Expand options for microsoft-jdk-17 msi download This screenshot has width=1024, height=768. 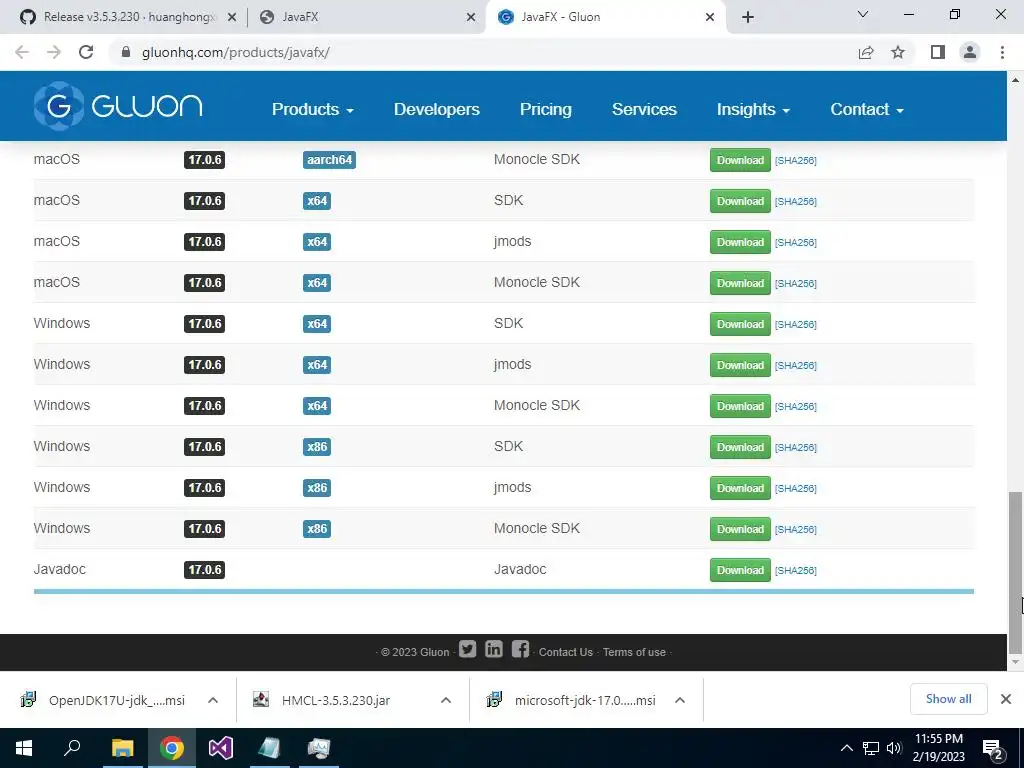point(680,700)
